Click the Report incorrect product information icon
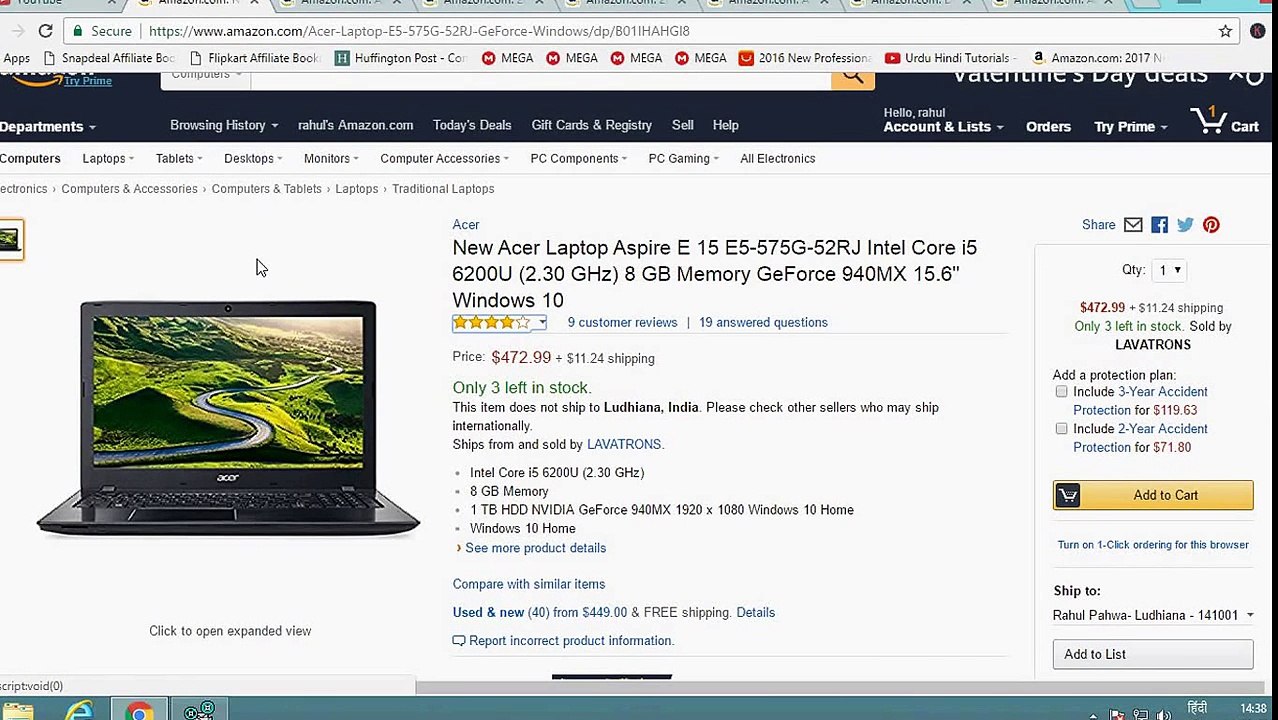1278x720 pixels. (459, 641)
